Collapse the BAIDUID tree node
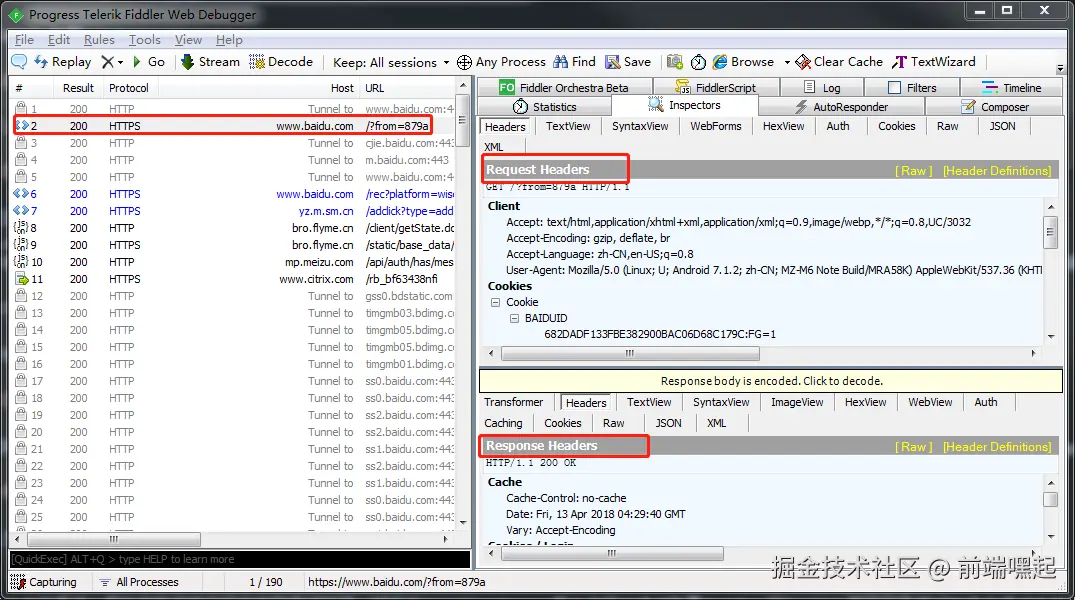 [x=514, y=318]
